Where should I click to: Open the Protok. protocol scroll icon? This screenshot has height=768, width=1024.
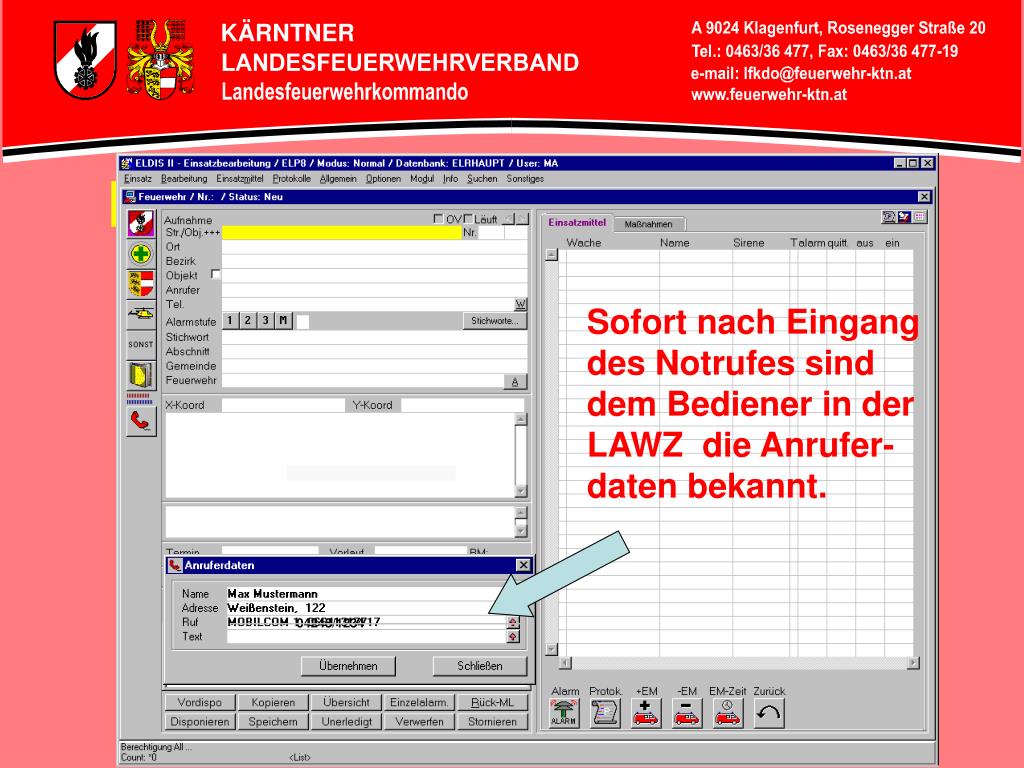pyautogui.click(x=605, y=712)
